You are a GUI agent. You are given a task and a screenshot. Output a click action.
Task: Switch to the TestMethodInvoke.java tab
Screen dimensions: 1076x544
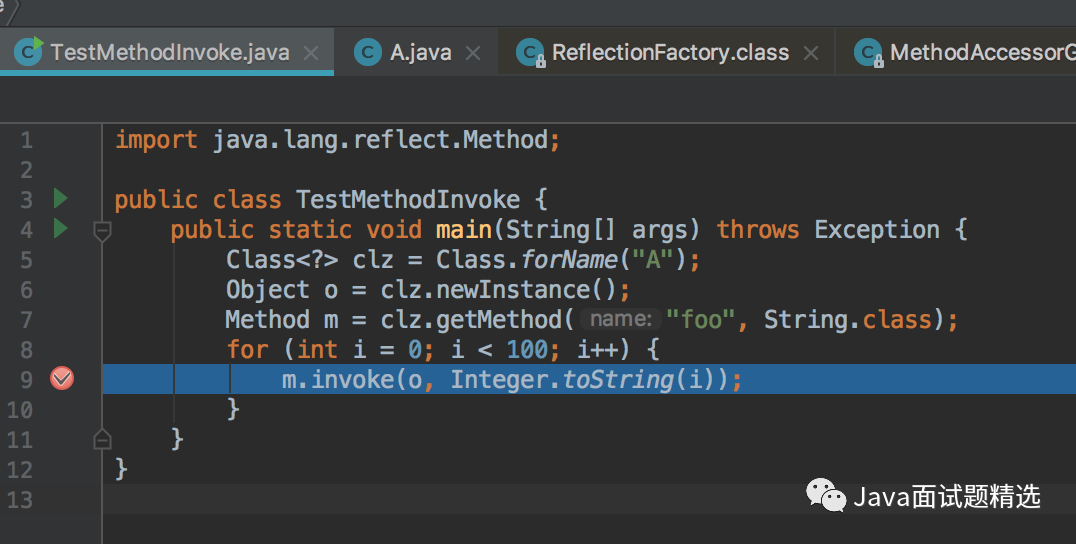pyautogui.click(x=167, y=52)
